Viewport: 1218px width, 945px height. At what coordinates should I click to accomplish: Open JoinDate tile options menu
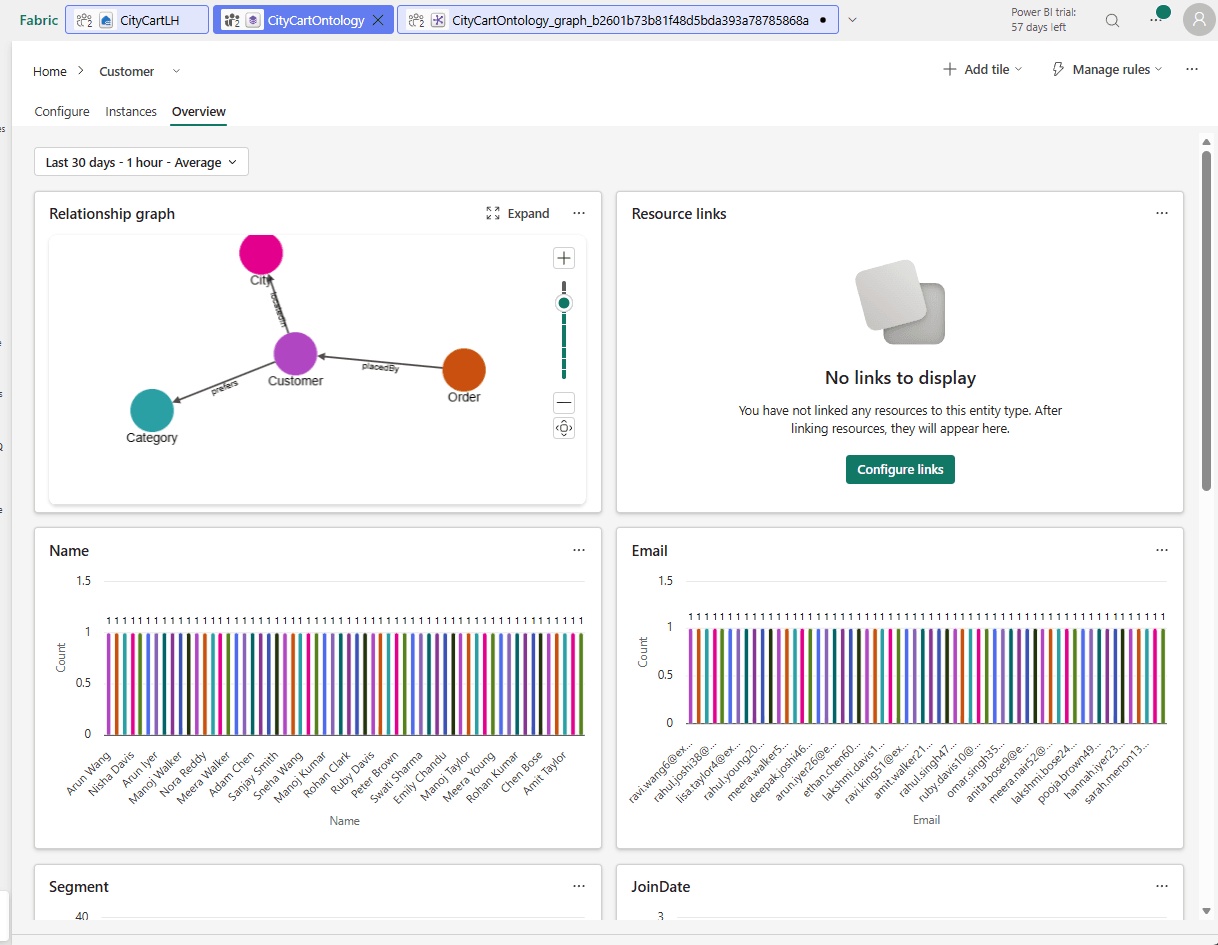point(1162,886)
